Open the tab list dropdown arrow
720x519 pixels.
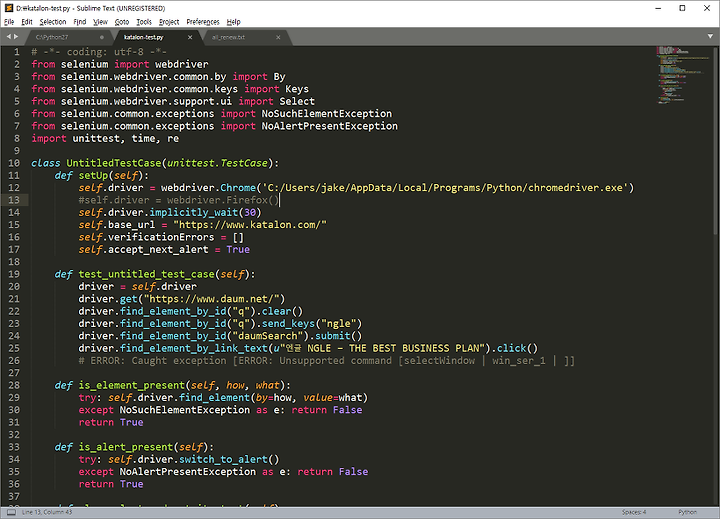coord(710,36)
